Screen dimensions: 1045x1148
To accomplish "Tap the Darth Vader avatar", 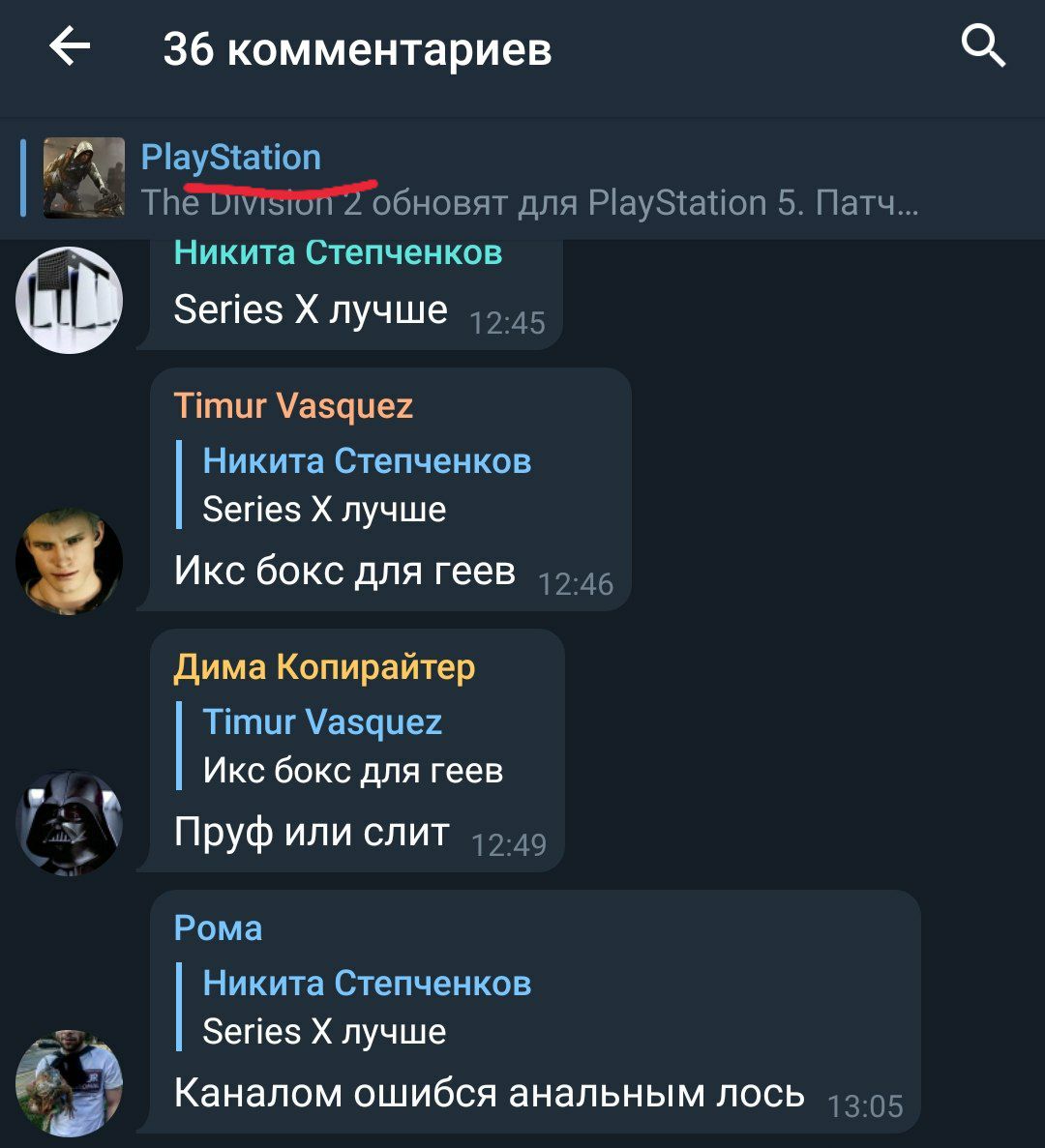I will (x=69, y=823).
